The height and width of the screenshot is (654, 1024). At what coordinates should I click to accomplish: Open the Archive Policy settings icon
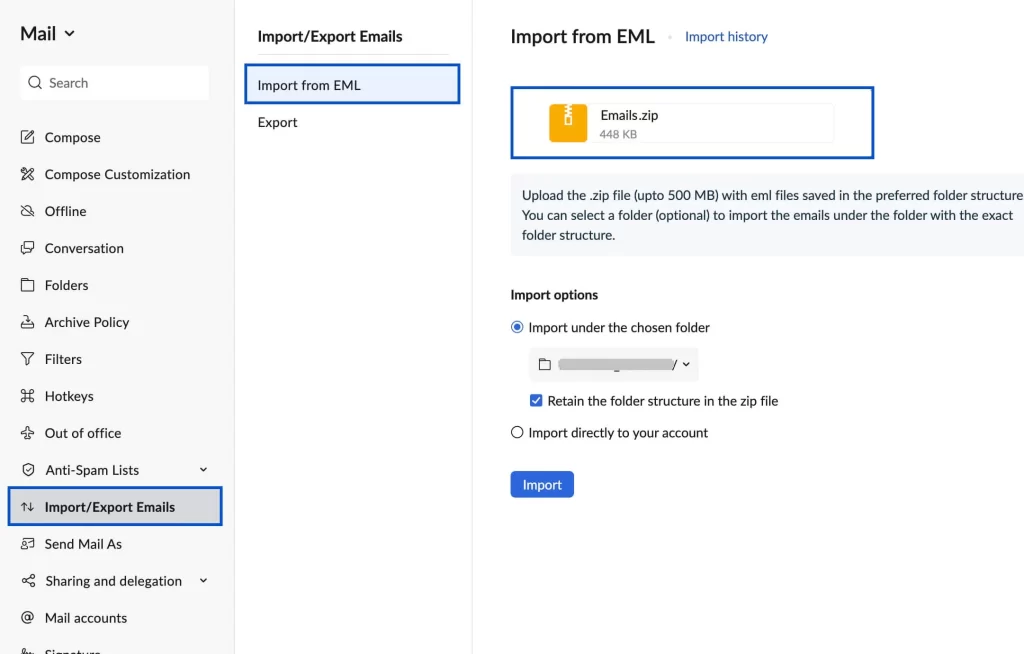[28, 322]
